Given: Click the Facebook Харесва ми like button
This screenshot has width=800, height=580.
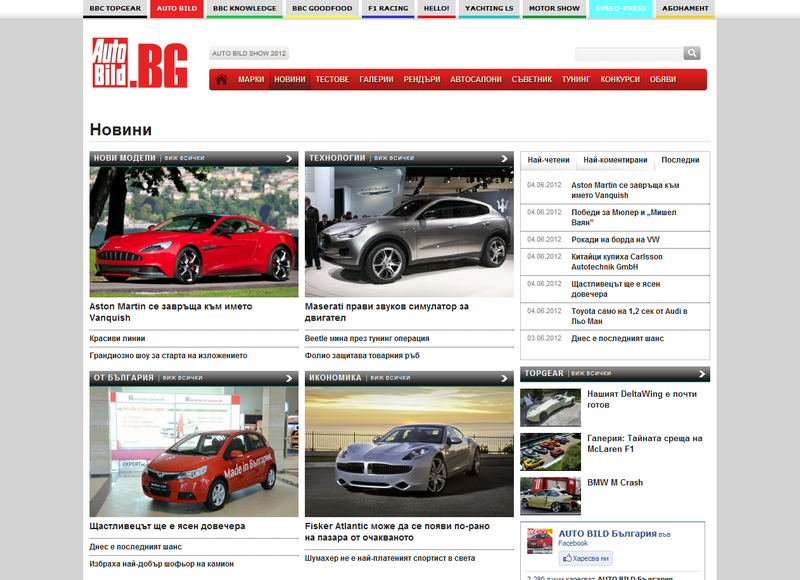Looking at the screenshot, I should click(586, 559).
